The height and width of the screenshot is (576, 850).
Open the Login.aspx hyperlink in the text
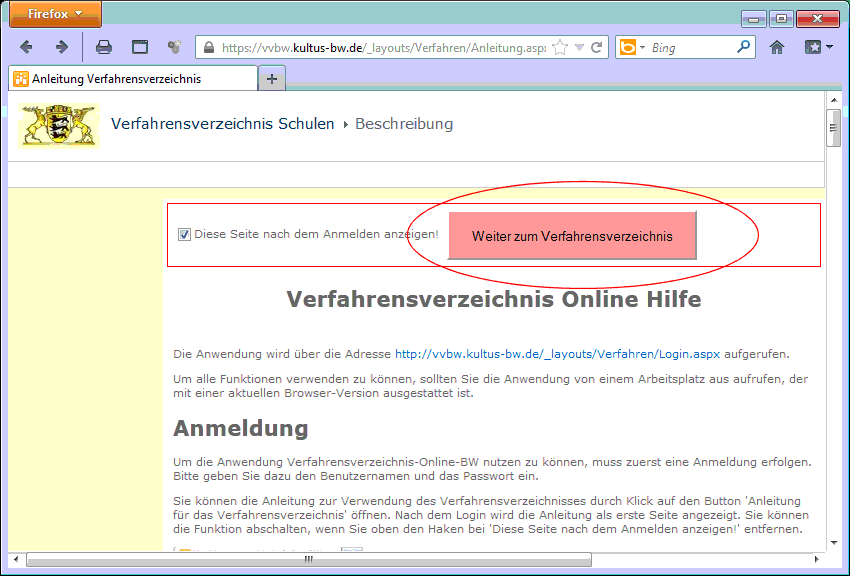(557, 354)
